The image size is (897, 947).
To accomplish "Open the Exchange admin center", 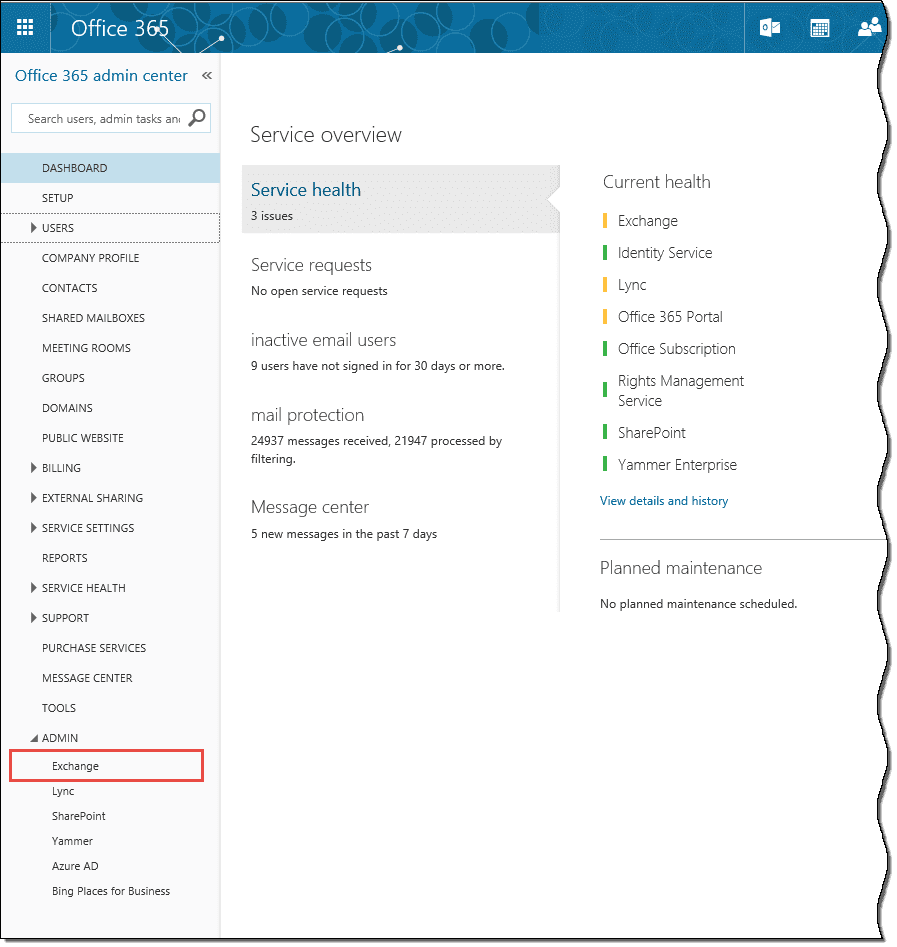I will pyautogui.click(x=74, y=765).
